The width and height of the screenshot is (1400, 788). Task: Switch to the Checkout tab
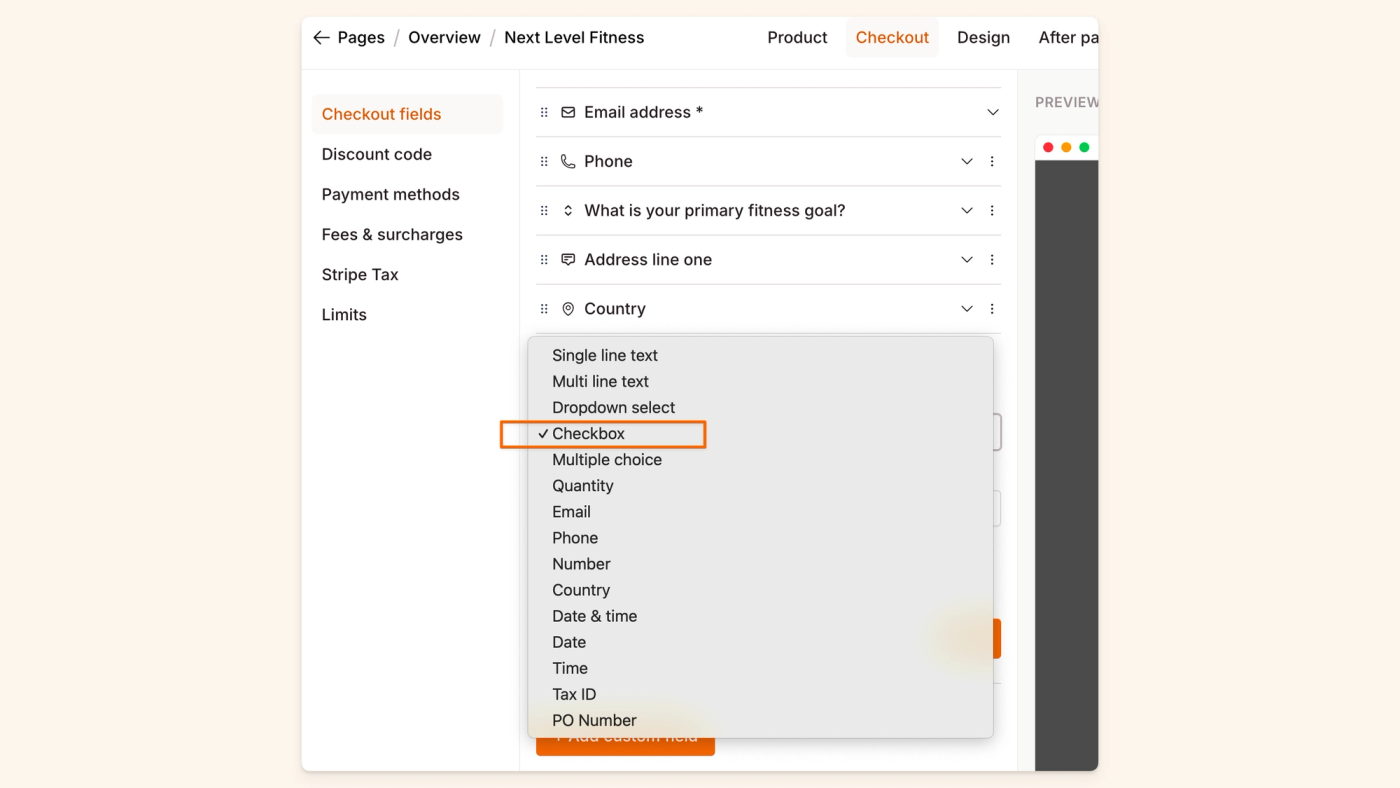892,37
